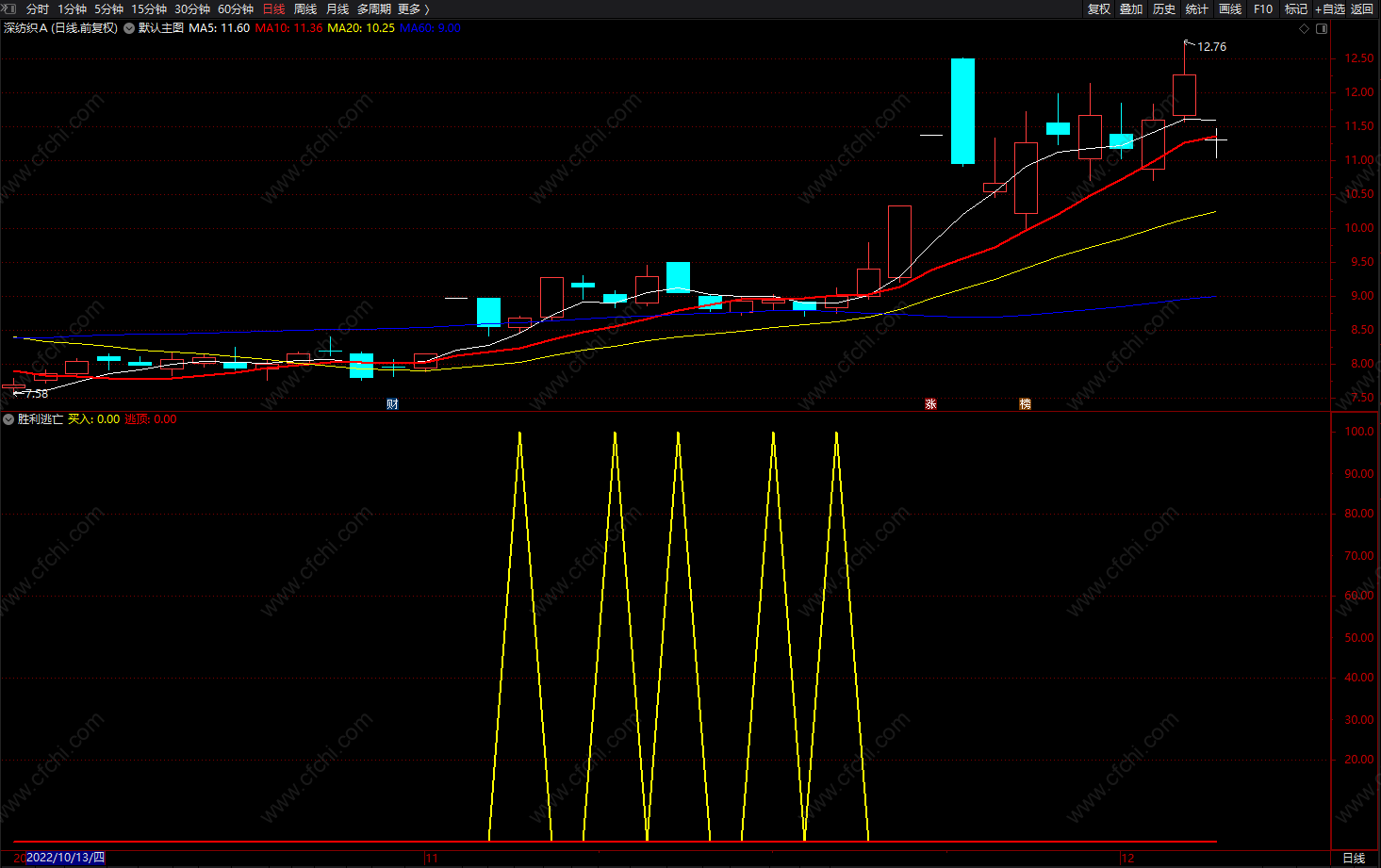Open the 胜利逃亡 indicator dropdown arrow
This screenshot has width=1381, height=868.
[8, 419]
